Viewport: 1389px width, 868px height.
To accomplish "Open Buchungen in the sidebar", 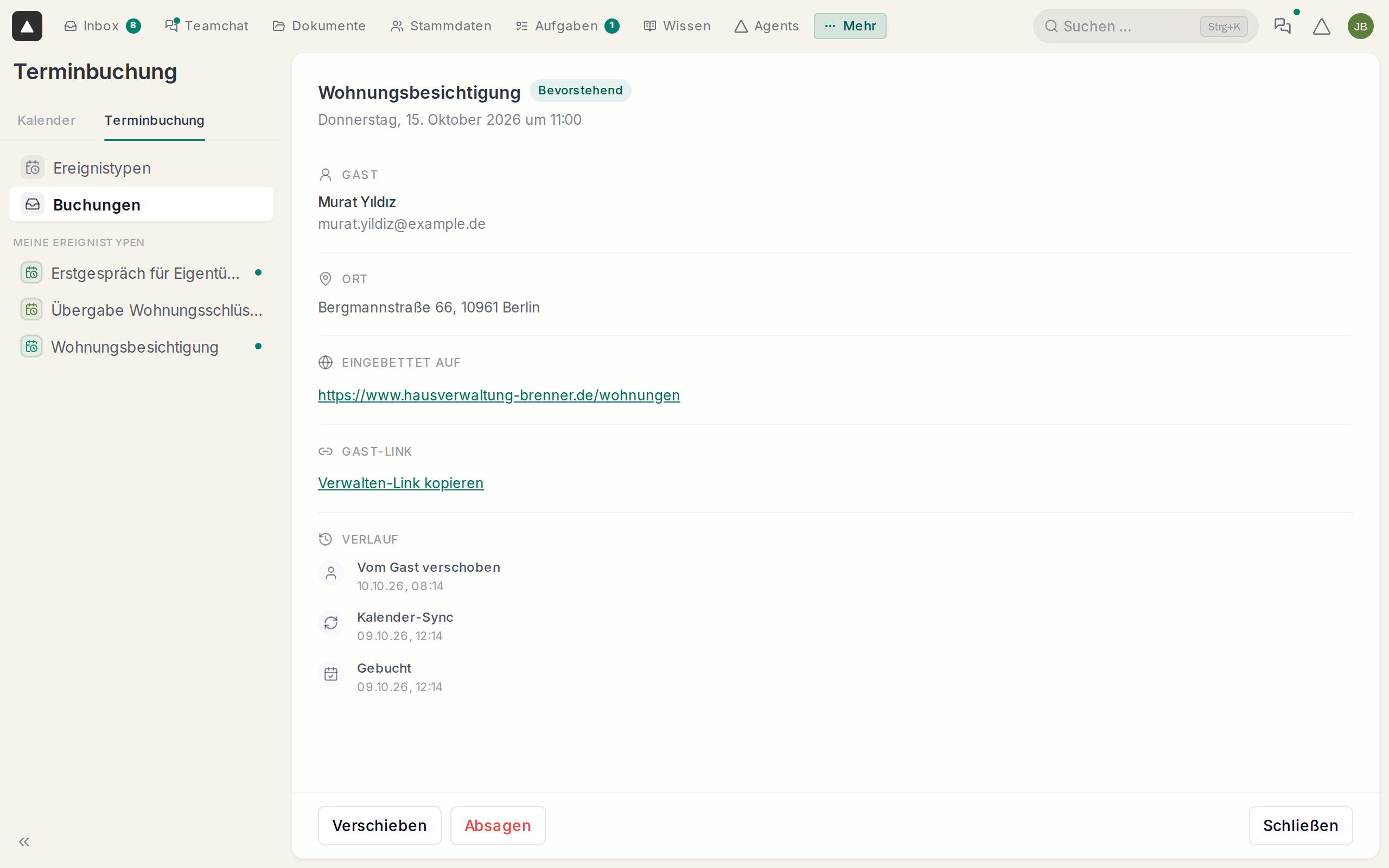I will [x=141, y=205].
